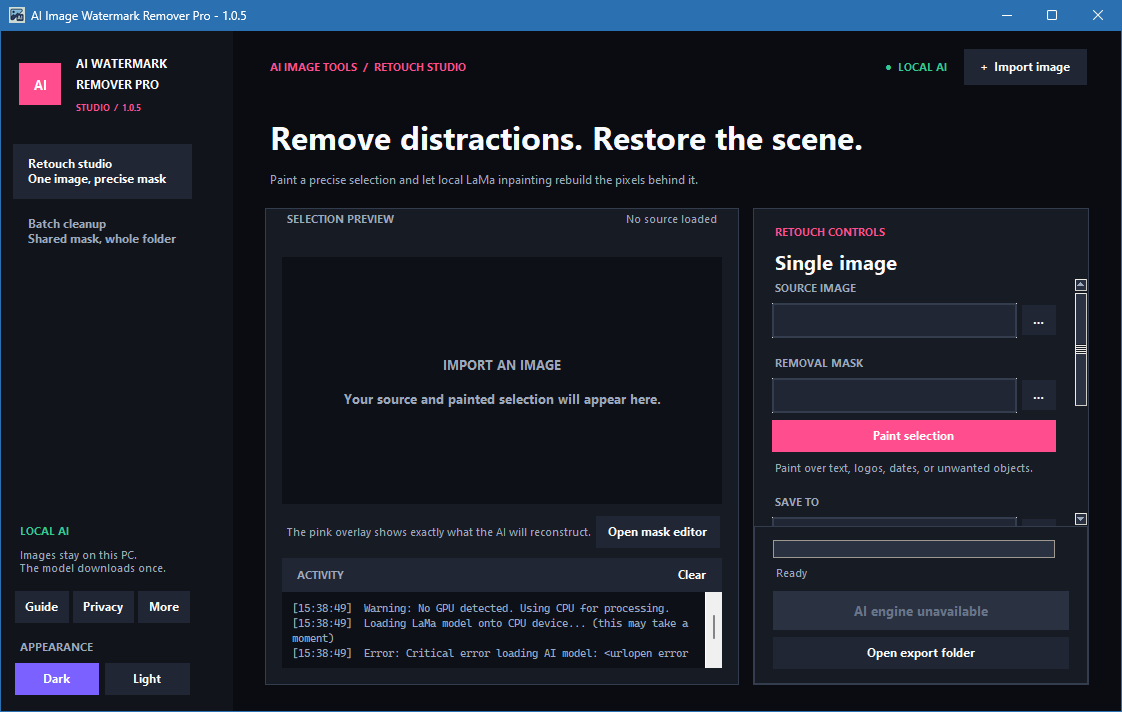Screen dimensions: 1122x712
Task: Click the AI engine unavailable button
Action: point(920,611)
